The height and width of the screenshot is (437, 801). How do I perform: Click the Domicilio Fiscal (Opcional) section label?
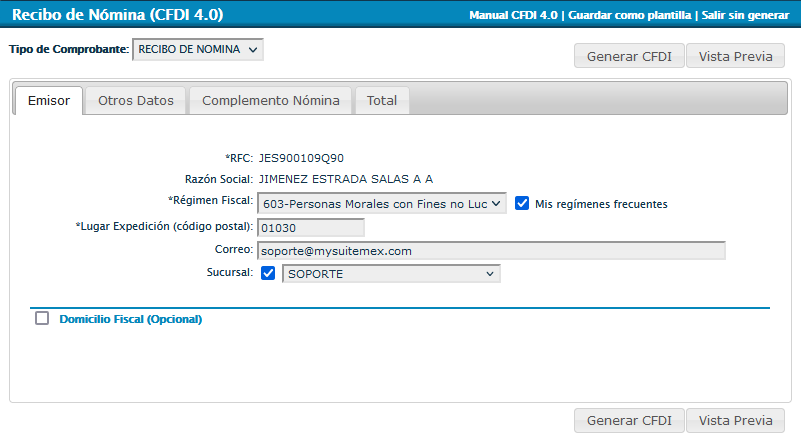[131, 320]
